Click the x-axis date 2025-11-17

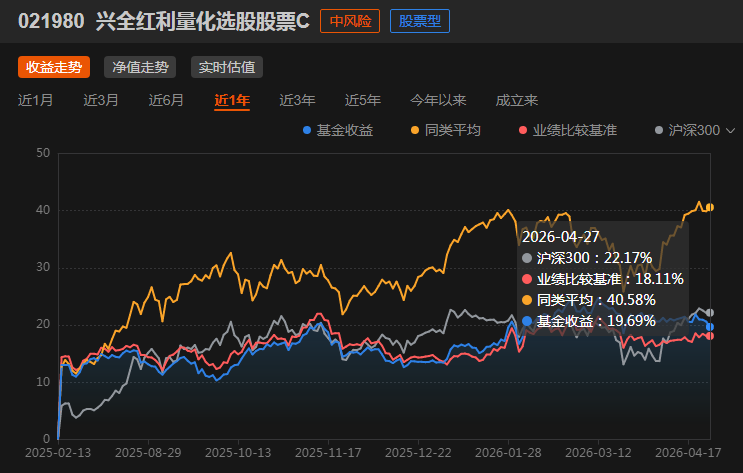328,453
